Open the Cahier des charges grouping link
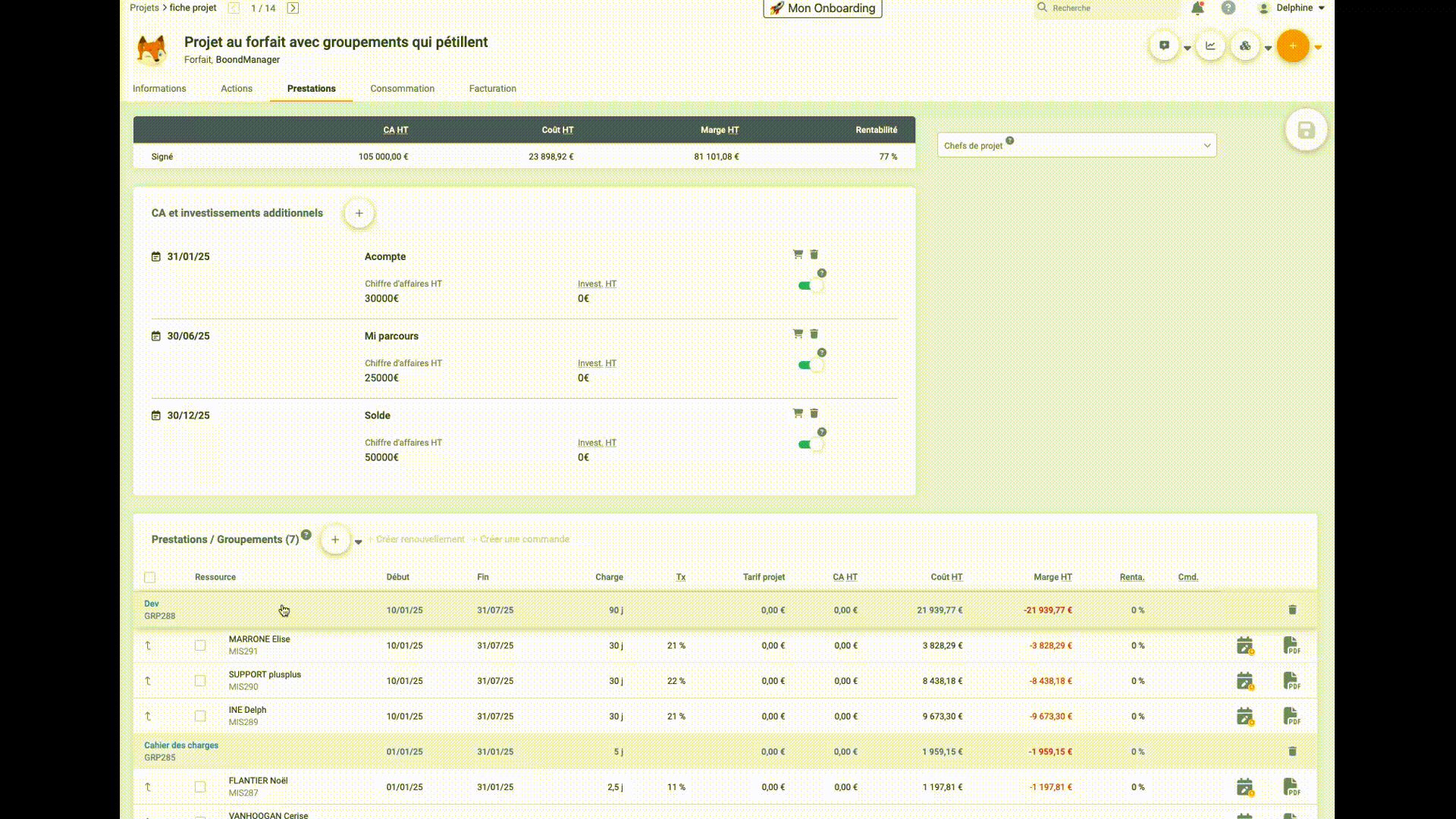 (181, 745)
